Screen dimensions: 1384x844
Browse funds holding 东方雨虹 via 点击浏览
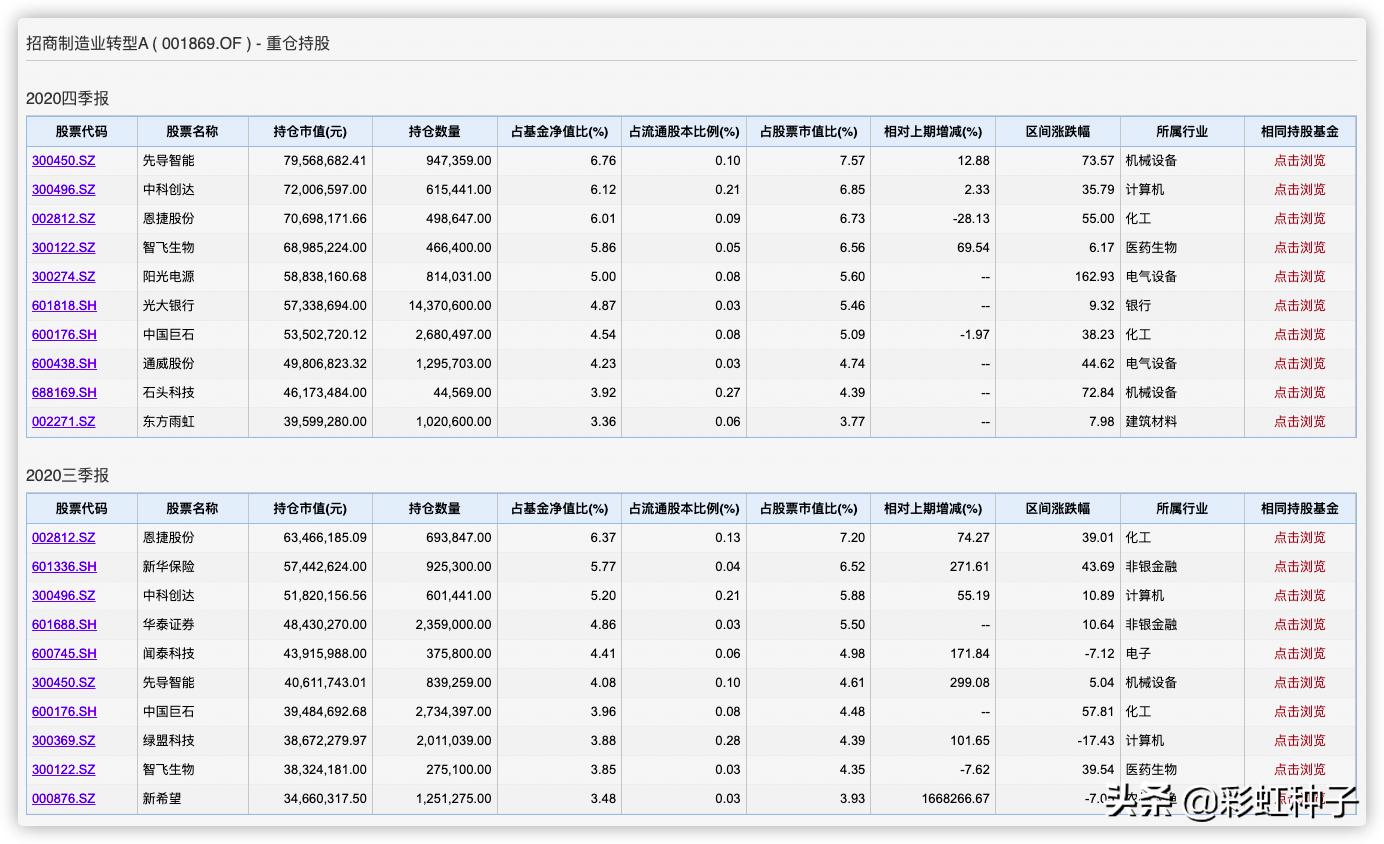[x=1299, y=421]
